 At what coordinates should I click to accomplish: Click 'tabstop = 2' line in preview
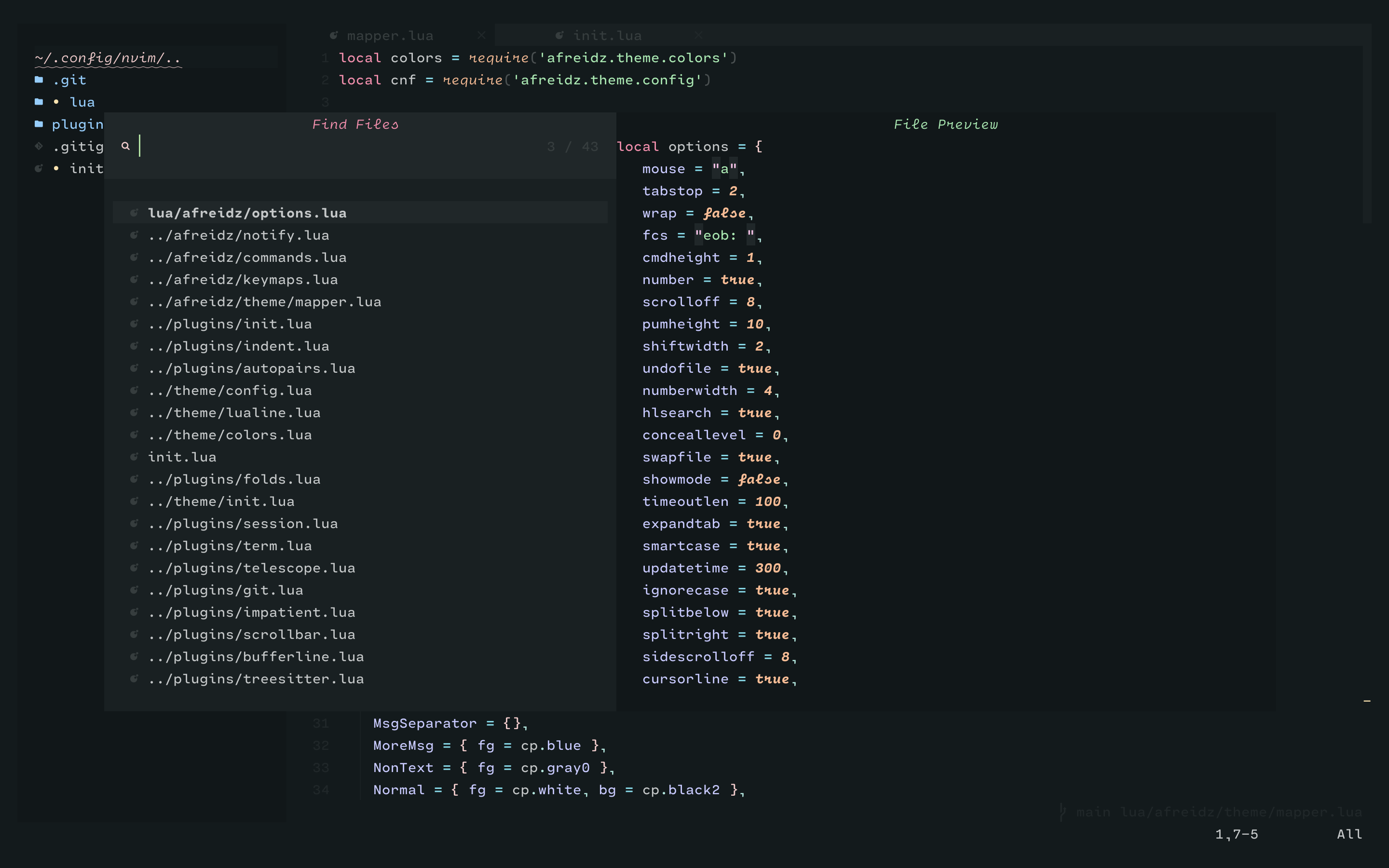(694, 191)
